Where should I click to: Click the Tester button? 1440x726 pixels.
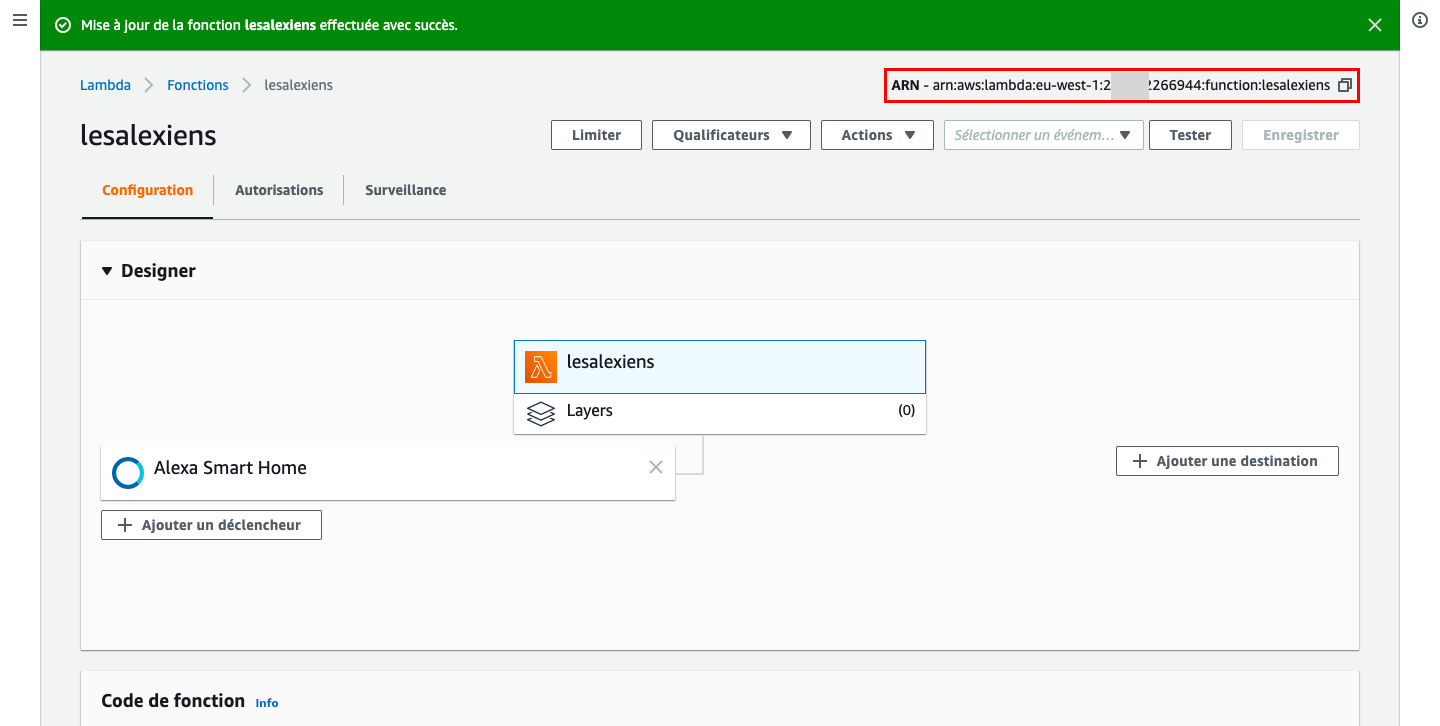point(1190,135)
